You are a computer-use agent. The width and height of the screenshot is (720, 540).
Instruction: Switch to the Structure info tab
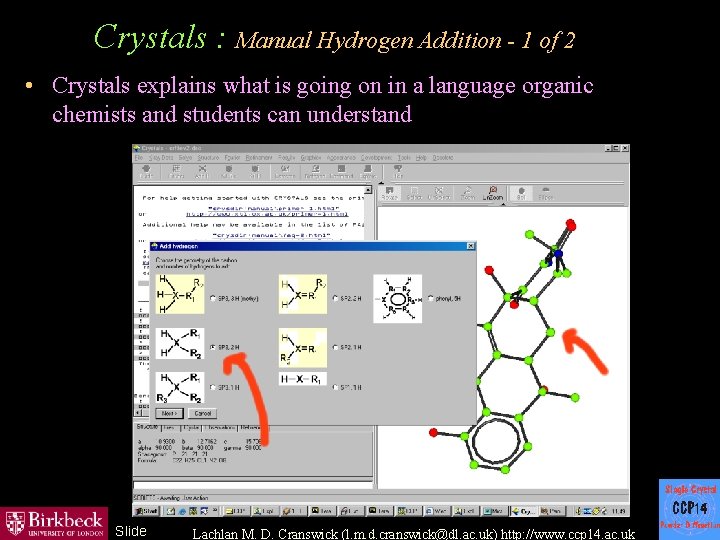tap(147, 427)
